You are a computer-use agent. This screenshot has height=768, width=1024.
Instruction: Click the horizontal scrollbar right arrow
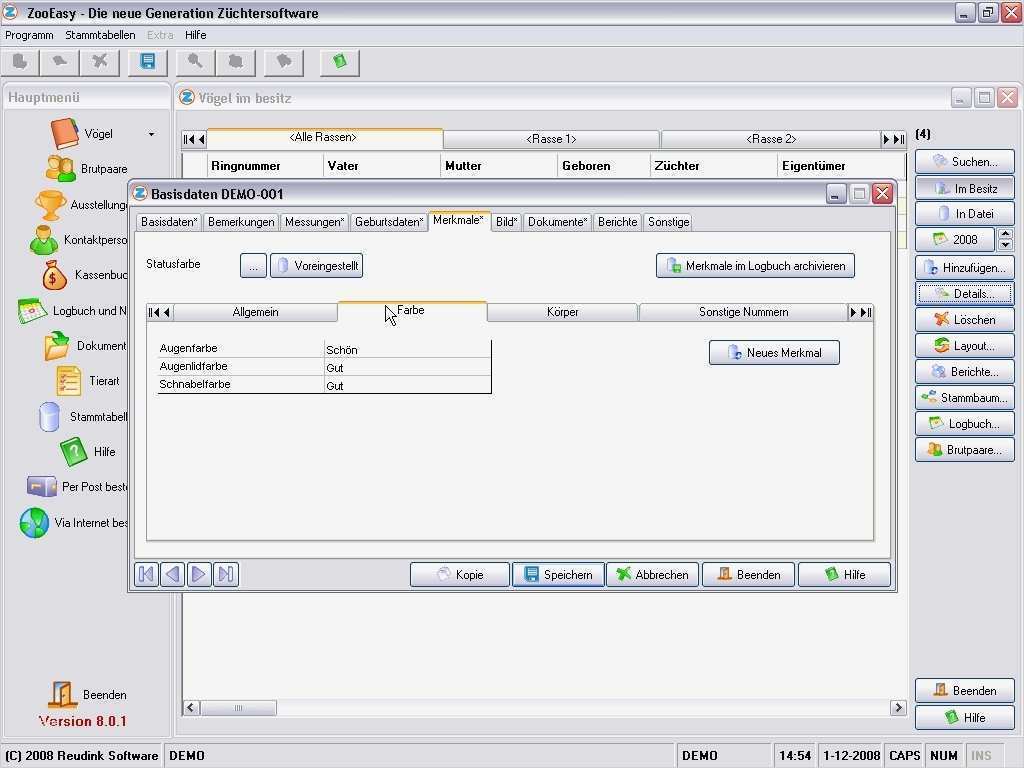(898, 707)
